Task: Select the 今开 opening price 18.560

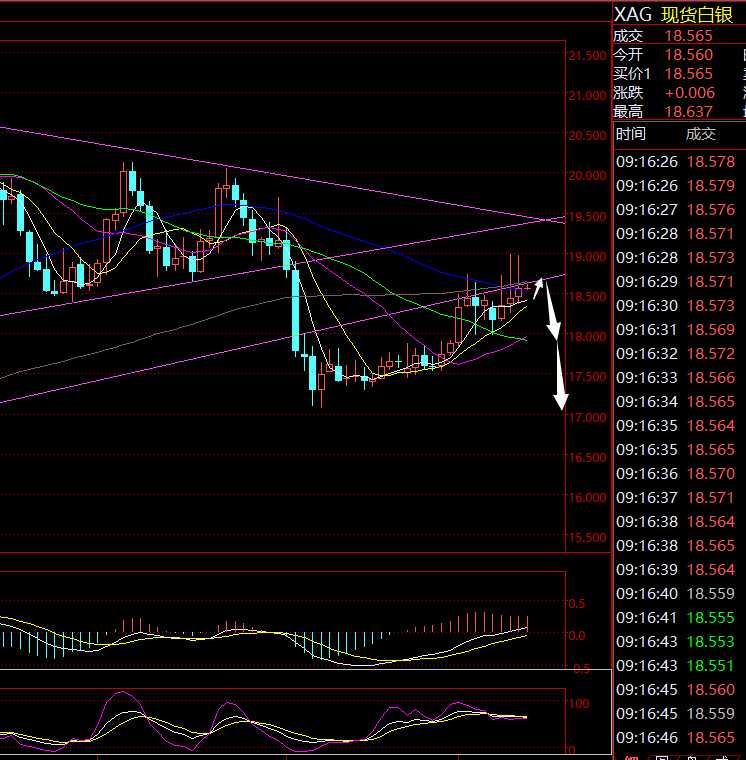Action: 688,55
